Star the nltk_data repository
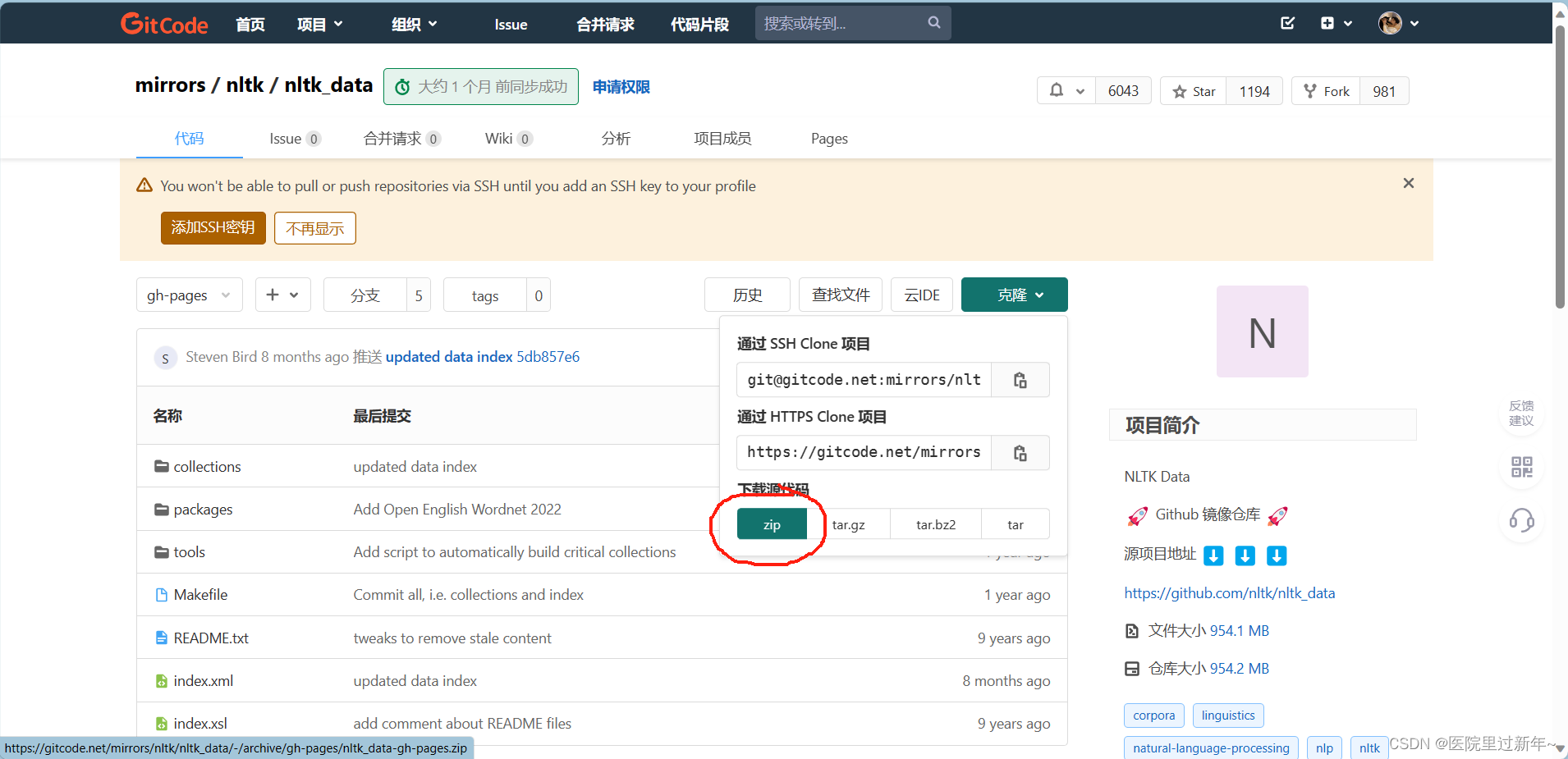1568x759 pixels. [x=1194, y=91]
